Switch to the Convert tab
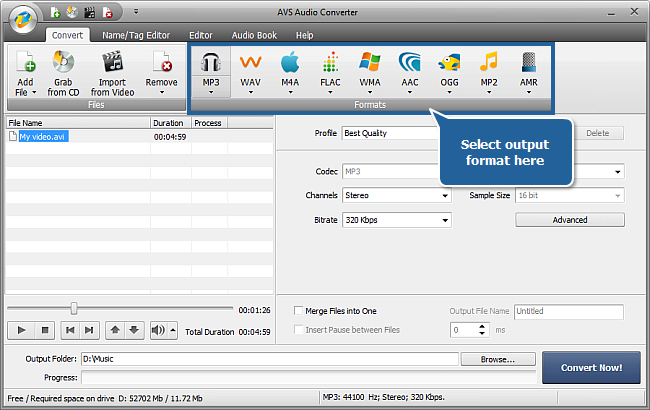This screenshot has width=650, height=410. click(67, 35)
